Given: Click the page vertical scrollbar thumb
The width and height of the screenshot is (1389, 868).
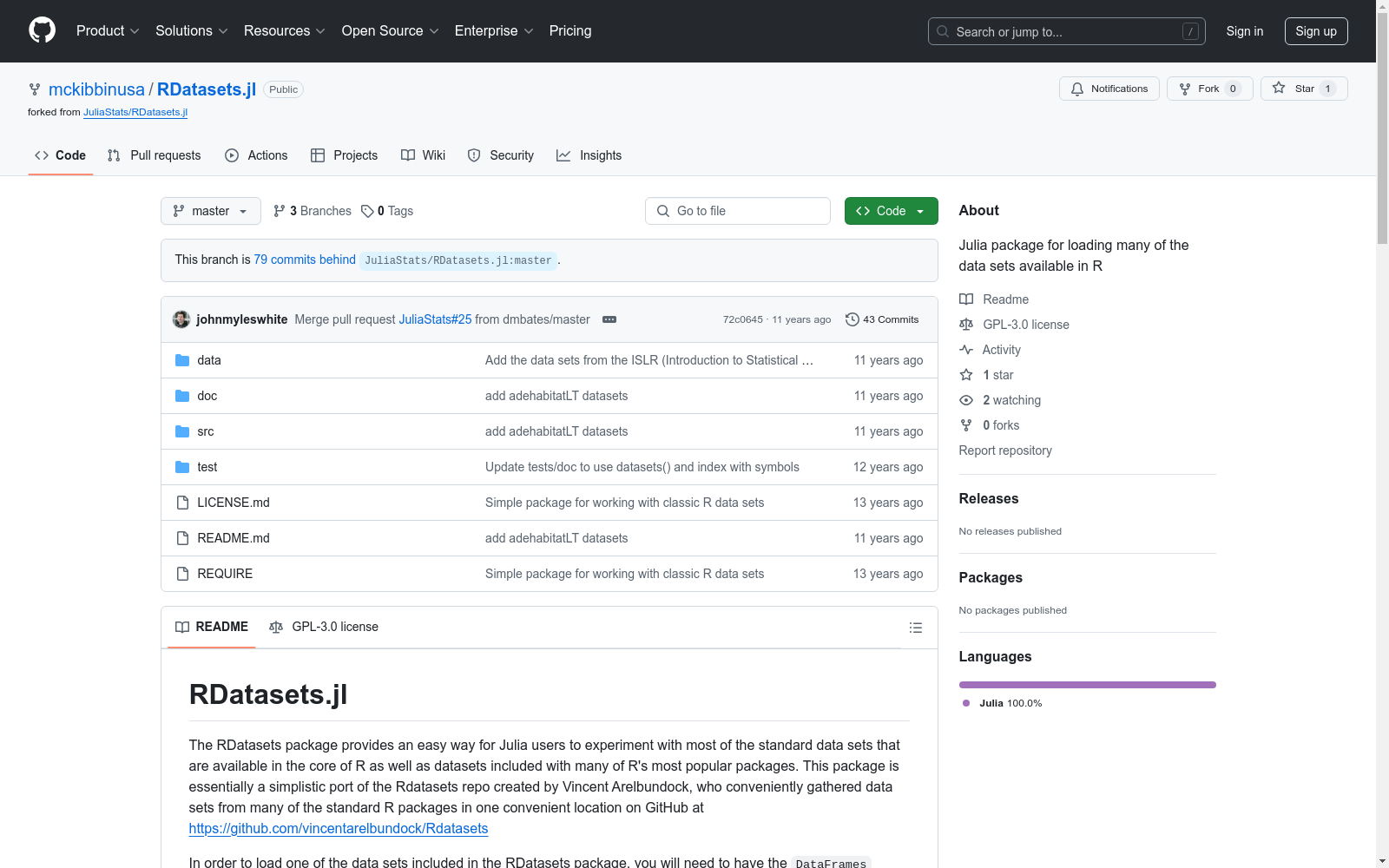Looking at the screenshot, I should [x=1382, y=128].
